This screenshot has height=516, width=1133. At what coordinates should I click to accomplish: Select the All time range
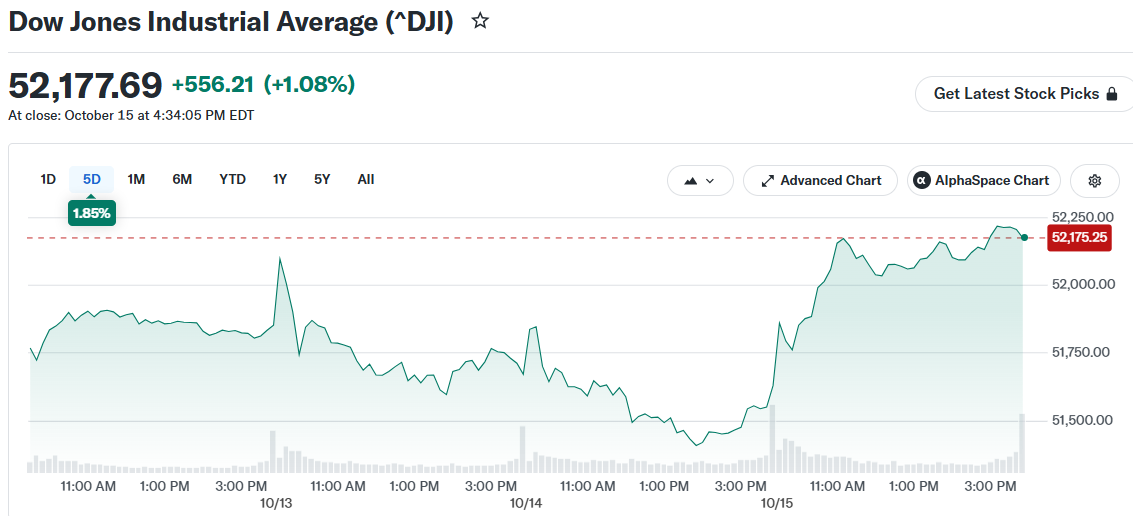coord(366,179)
